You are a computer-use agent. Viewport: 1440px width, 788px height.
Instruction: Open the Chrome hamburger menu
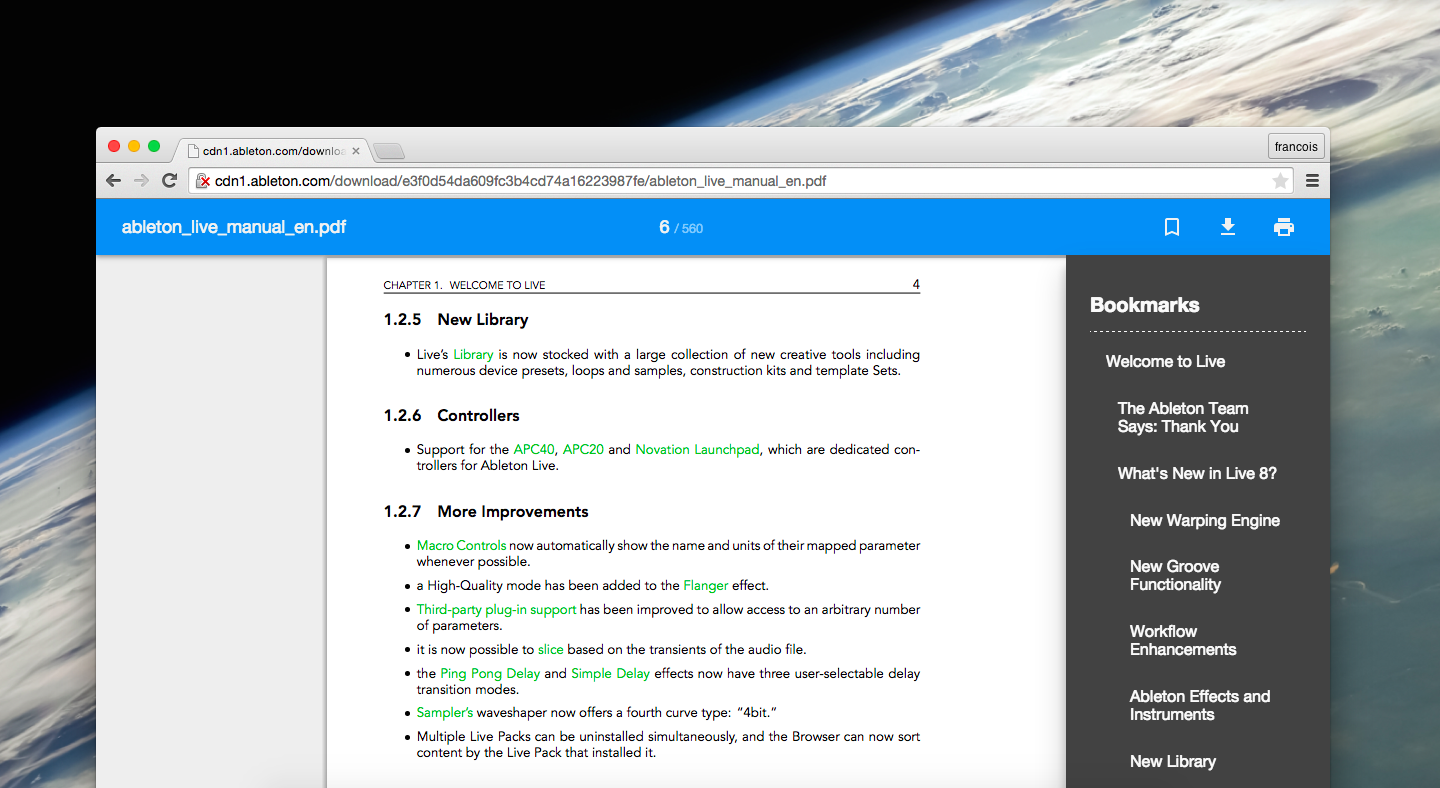[1312, 181]
